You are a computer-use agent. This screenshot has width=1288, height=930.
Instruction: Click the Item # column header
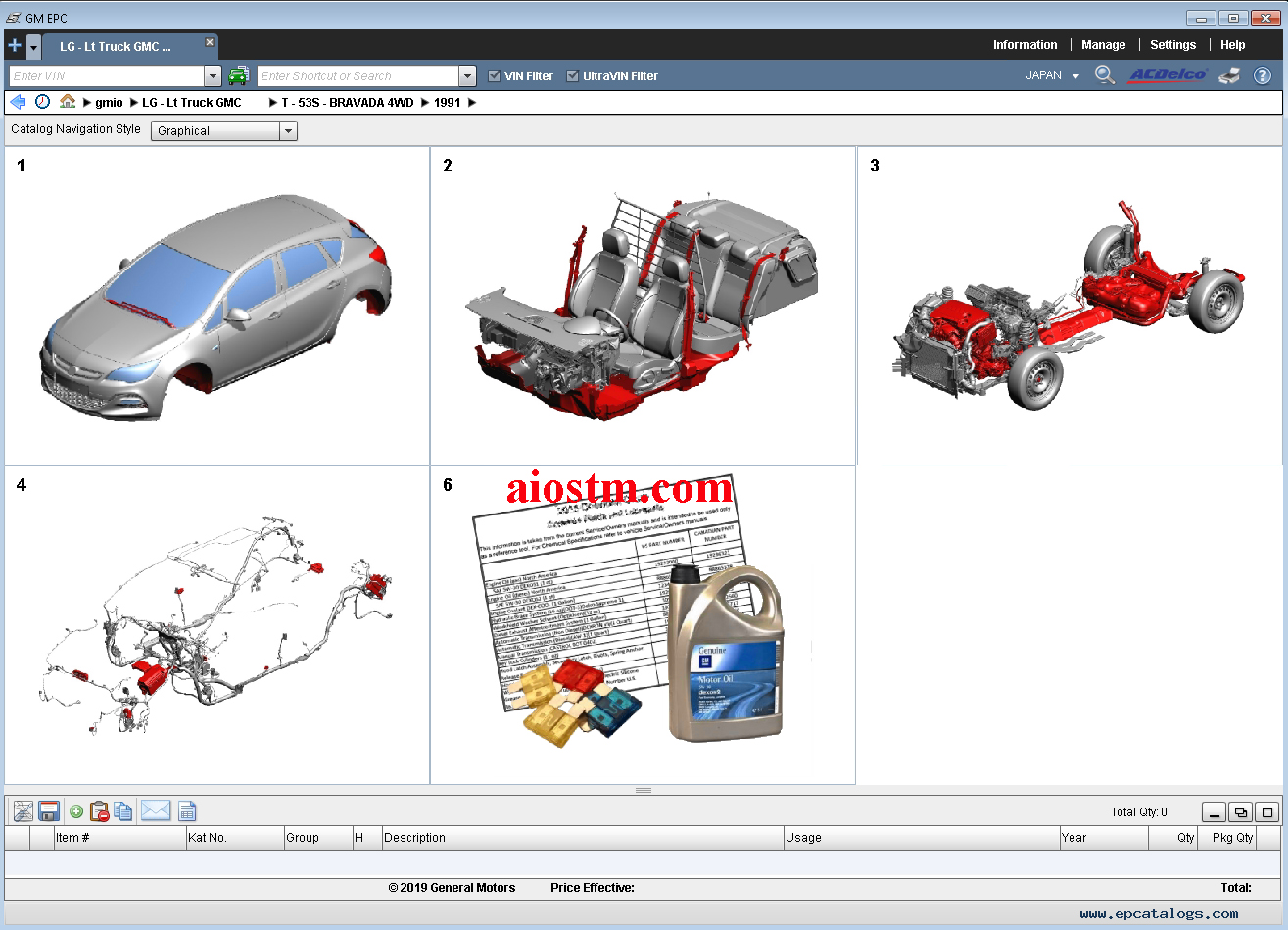[119, 838]
